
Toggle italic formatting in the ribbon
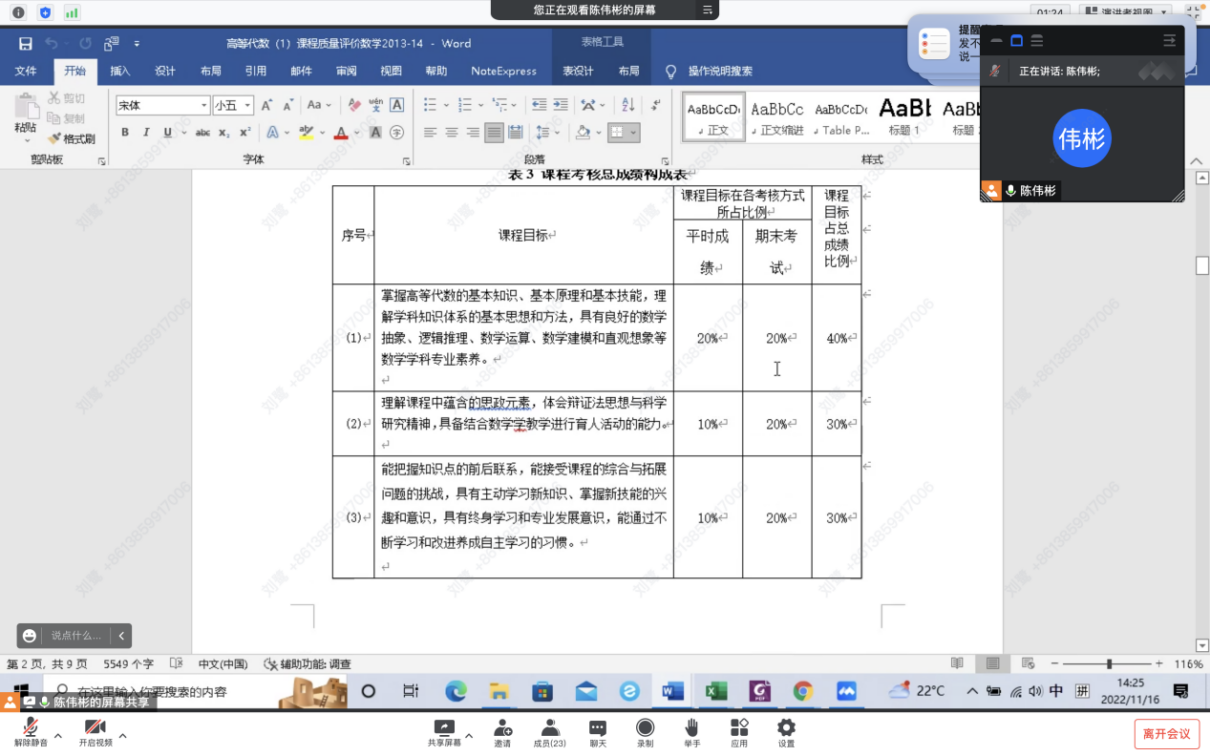(146, 132)
